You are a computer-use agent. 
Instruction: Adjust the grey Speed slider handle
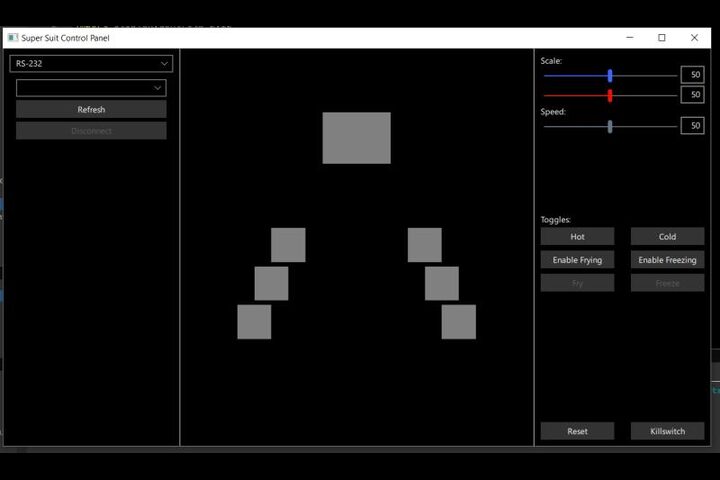pos(610,126)
